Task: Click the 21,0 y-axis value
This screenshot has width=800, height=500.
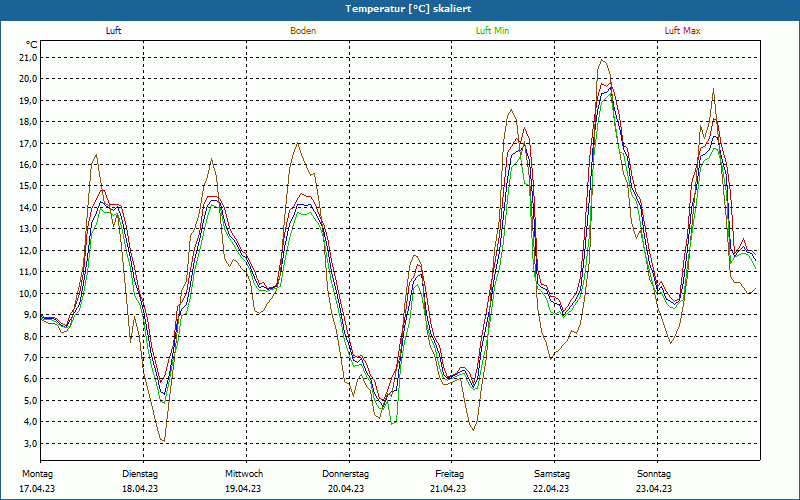Action: [28, 58]
